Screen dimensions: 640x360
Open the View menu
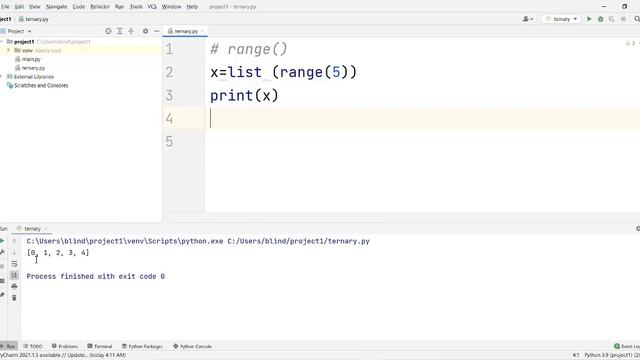(x=34, y=7)
